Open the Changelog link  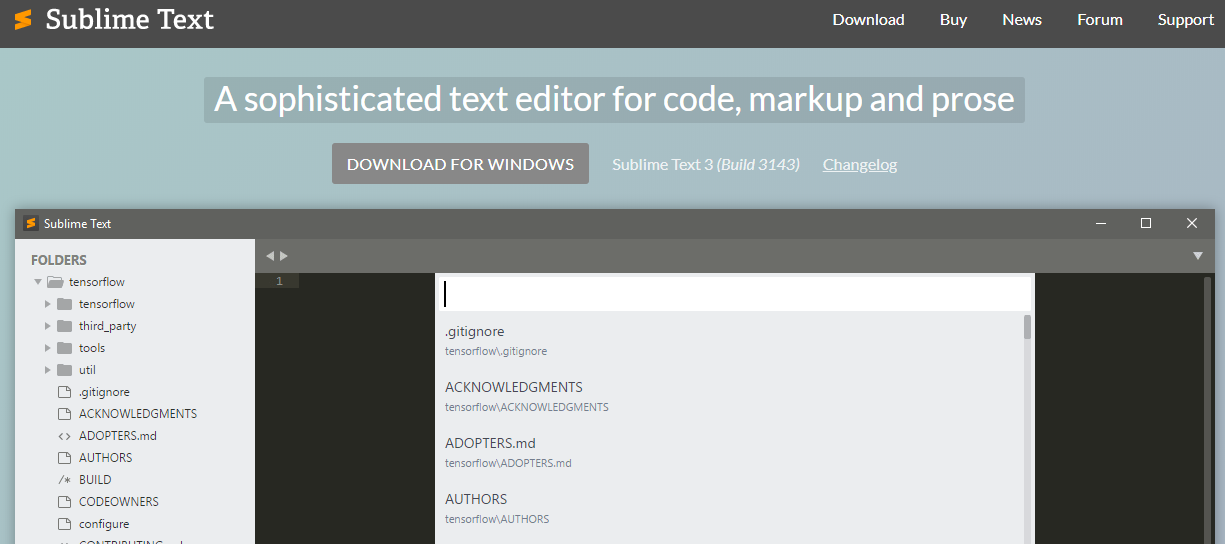point(860,165)
